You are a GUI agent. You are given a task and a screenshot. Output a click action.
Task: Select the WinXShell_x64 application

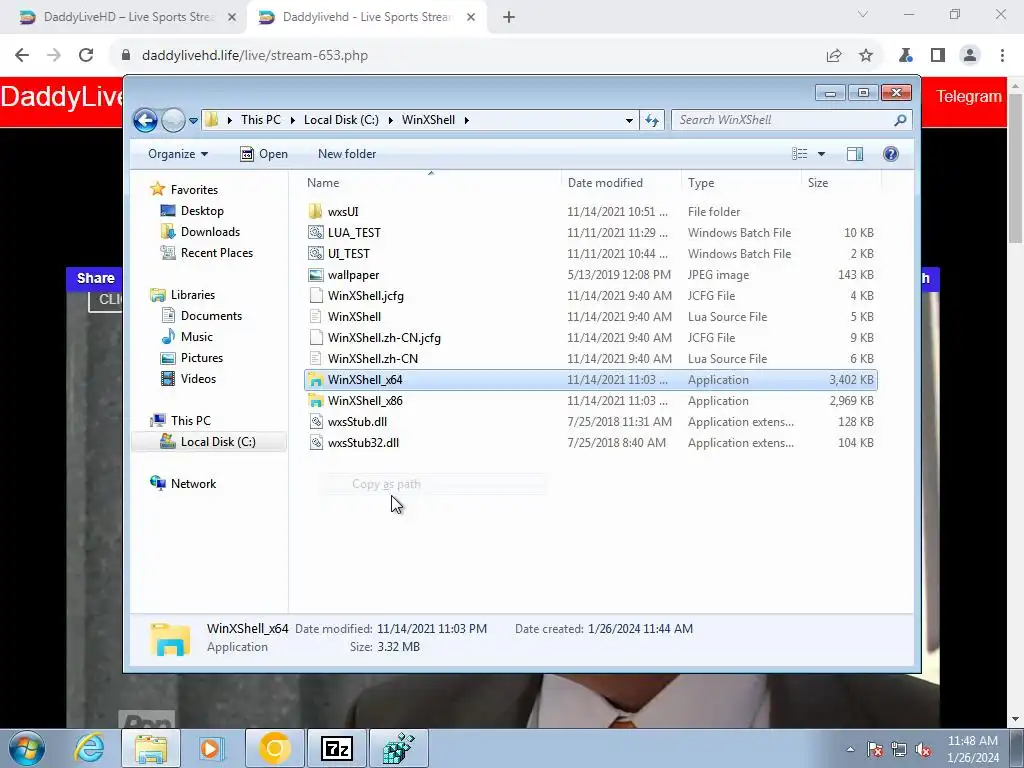(x=590, y=379)
